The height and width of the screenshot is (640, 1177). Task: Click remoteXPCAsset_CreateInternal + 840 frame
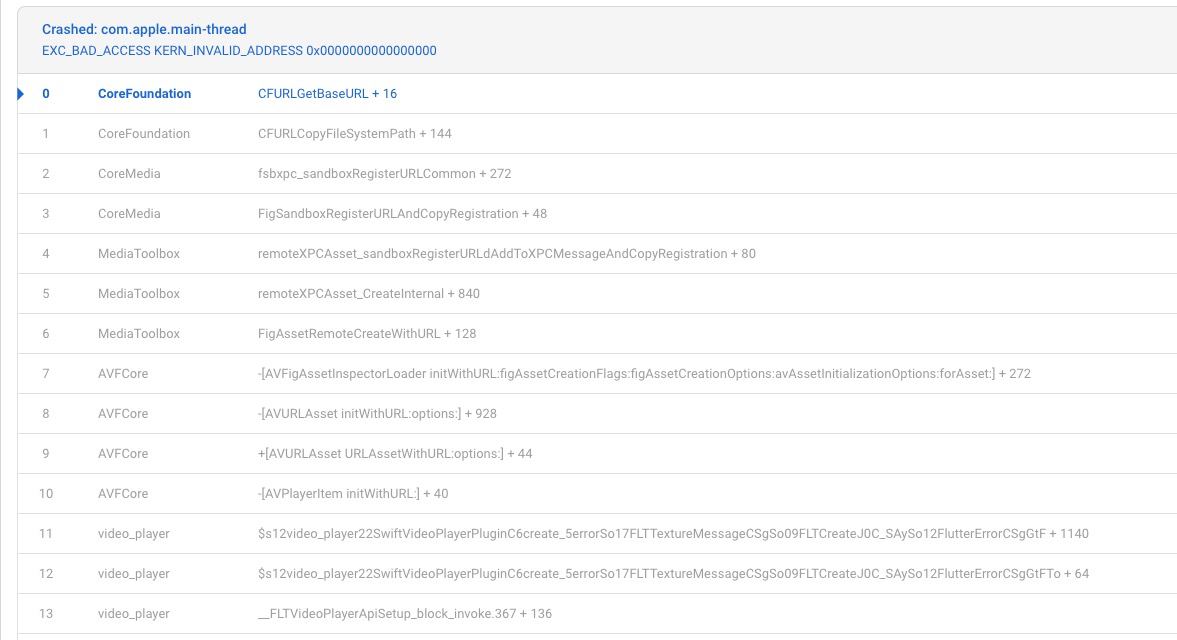(368, 294)
